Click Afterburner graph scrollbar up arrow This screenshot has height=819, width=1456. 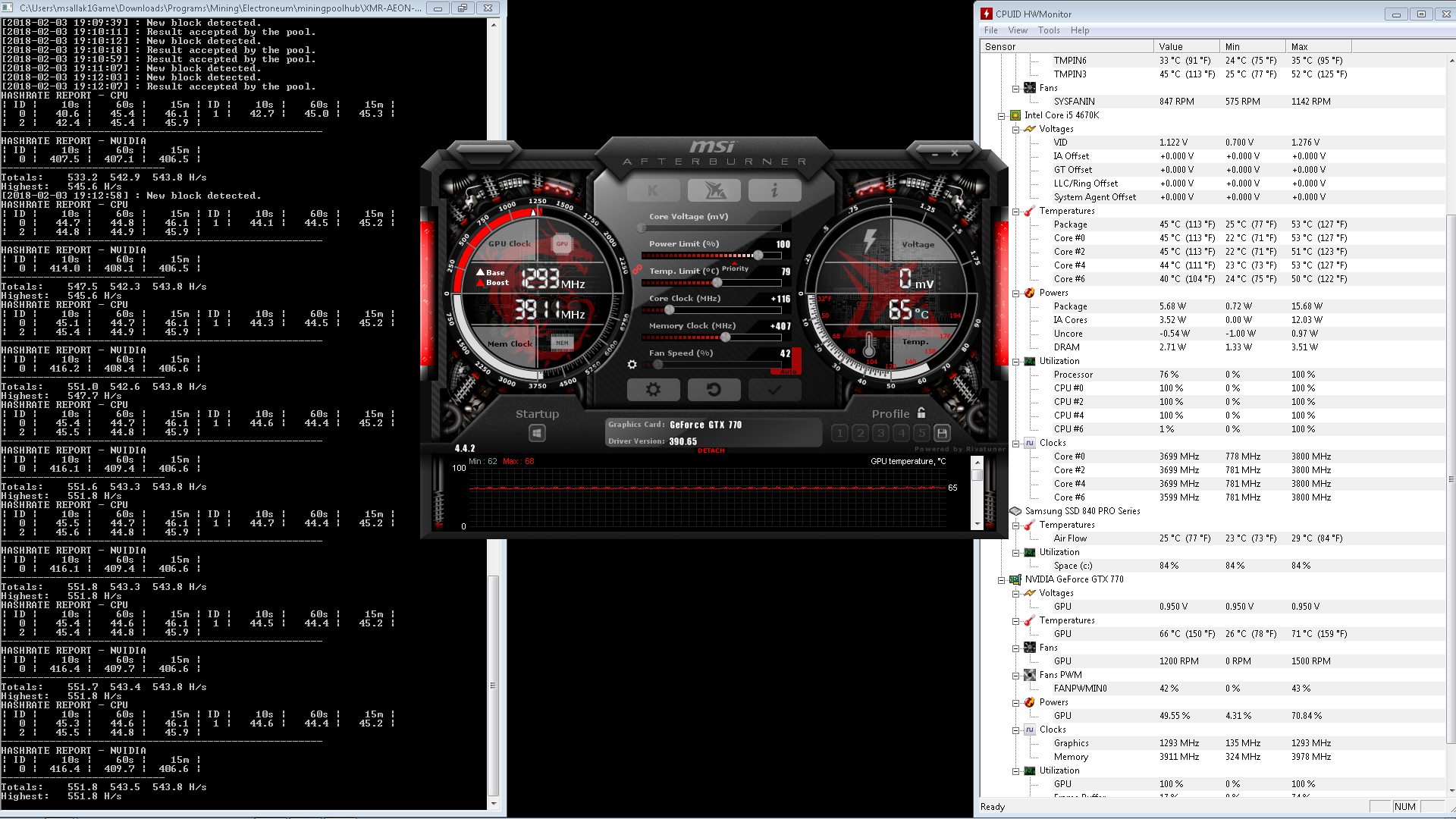tap(977, 462)
